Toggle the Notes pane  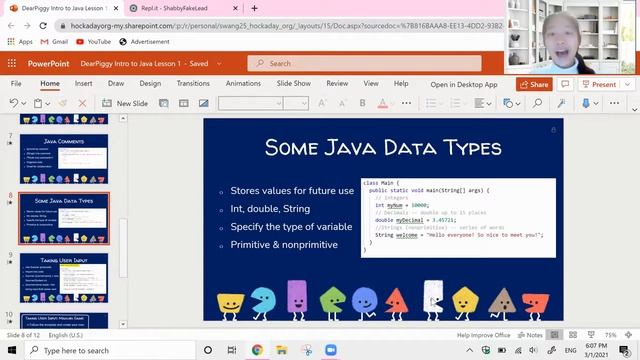point(530,335)
